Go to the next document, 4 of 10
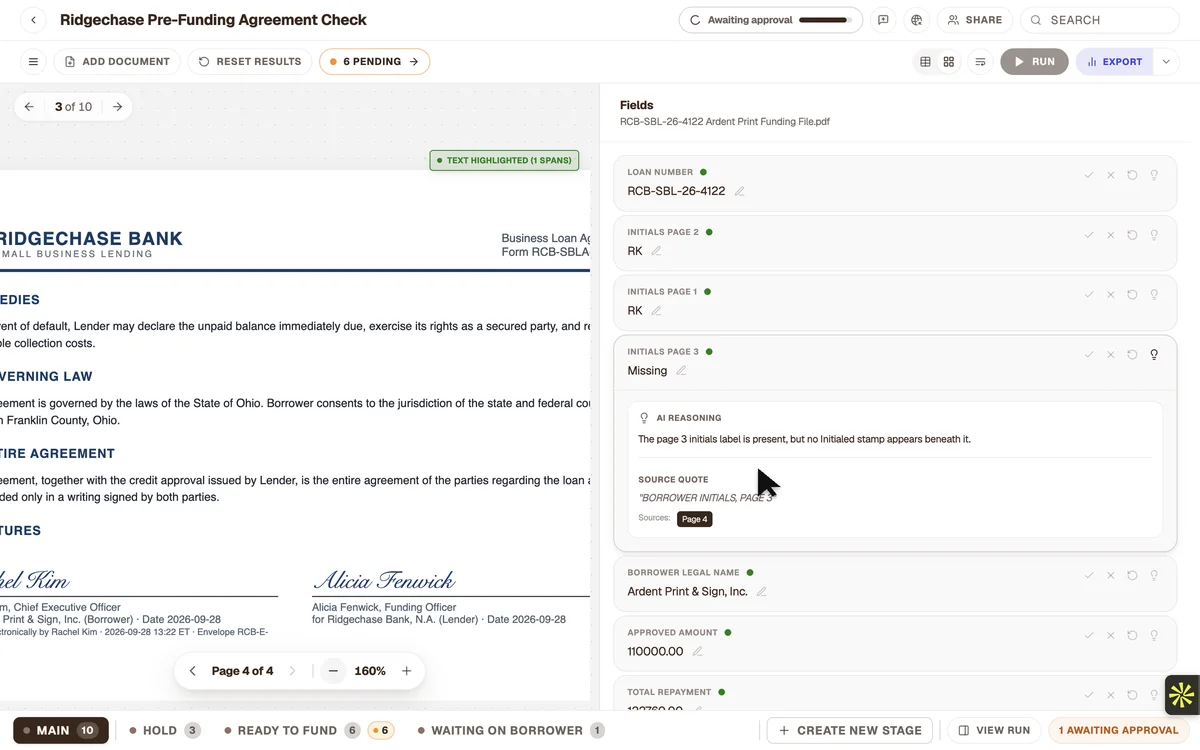 [x=118, y=107]
